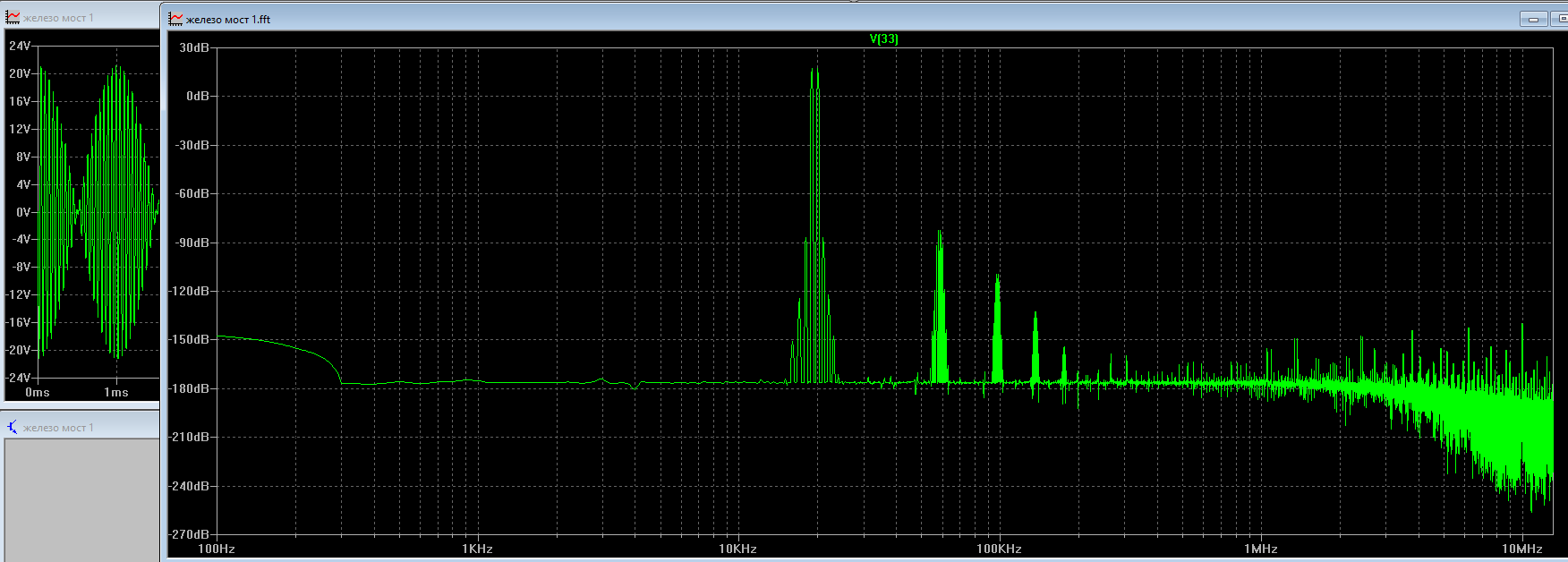Click the 10MHz frequency axis label

[x=1521, y=549]
